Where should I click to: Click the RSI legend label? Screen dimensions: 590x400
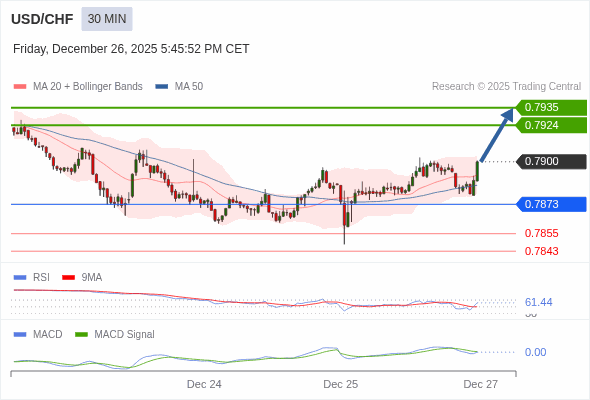[x=41, y=278]
